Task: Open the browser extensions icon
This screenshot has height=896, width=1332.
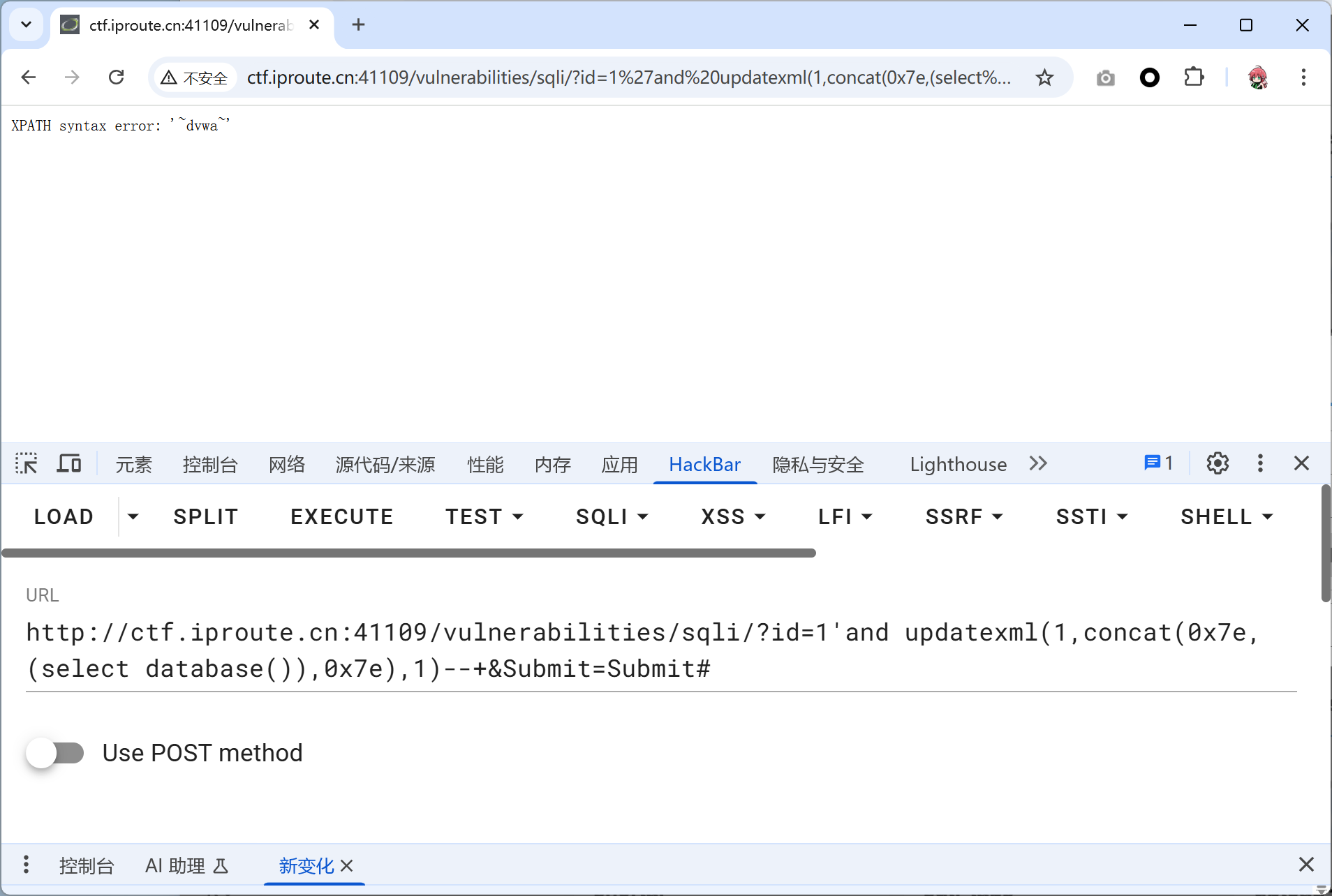Action: pos(1194,77)
